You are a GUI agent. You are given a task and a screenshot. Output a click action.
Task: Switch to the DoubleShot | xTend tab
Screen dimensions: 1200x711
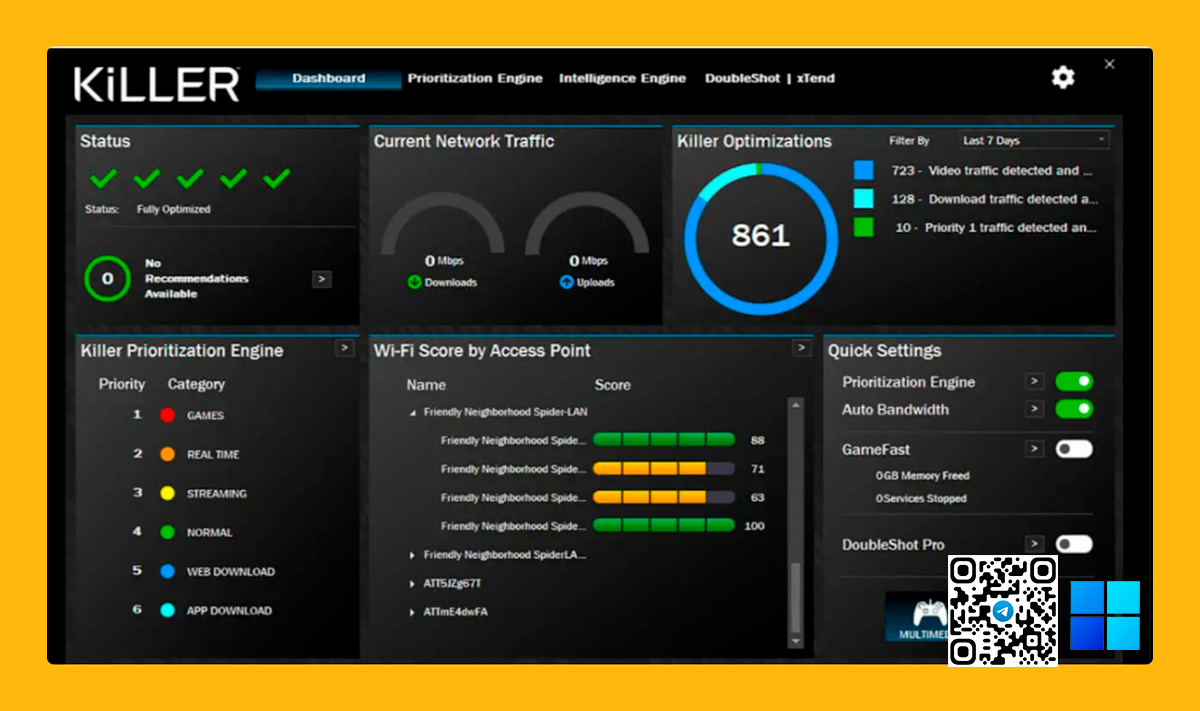click(770, 78)
